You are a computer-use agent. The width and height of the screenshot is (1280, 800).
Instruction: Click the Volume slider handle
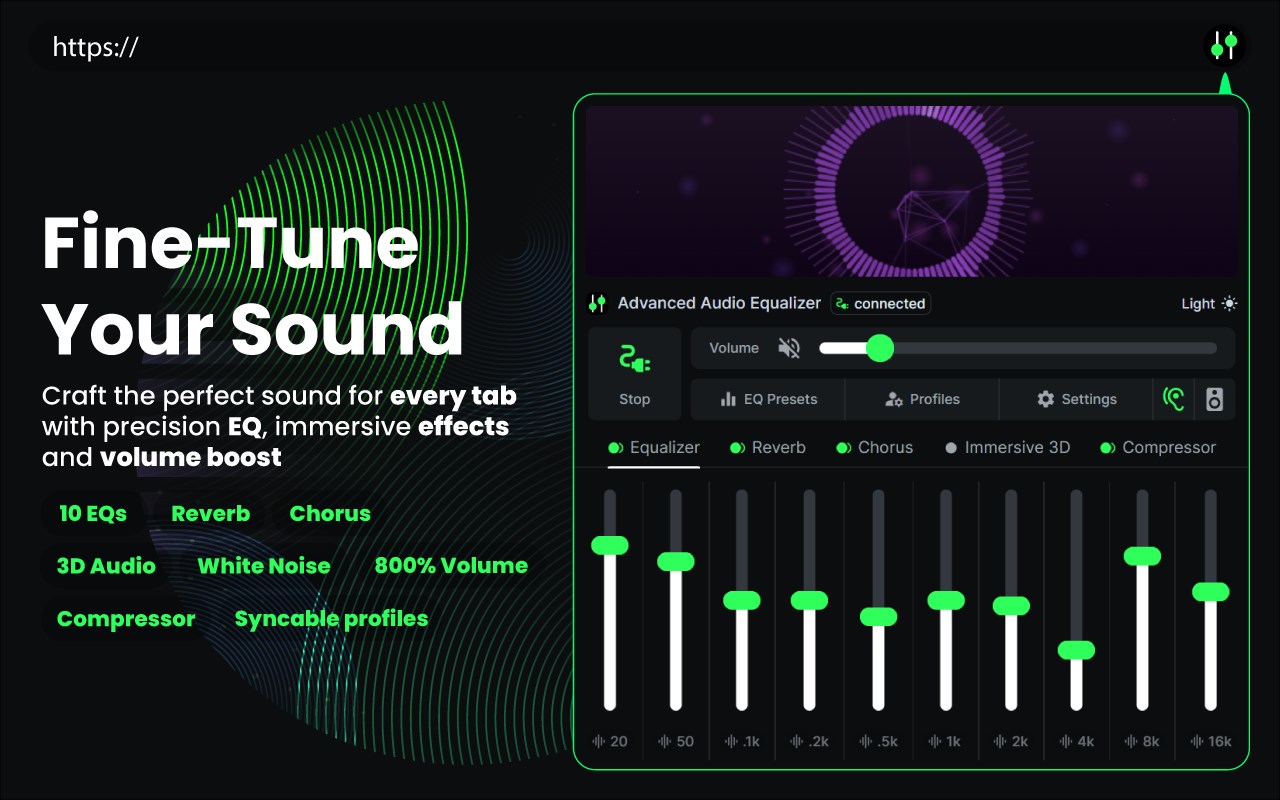(x=880, y=348)
